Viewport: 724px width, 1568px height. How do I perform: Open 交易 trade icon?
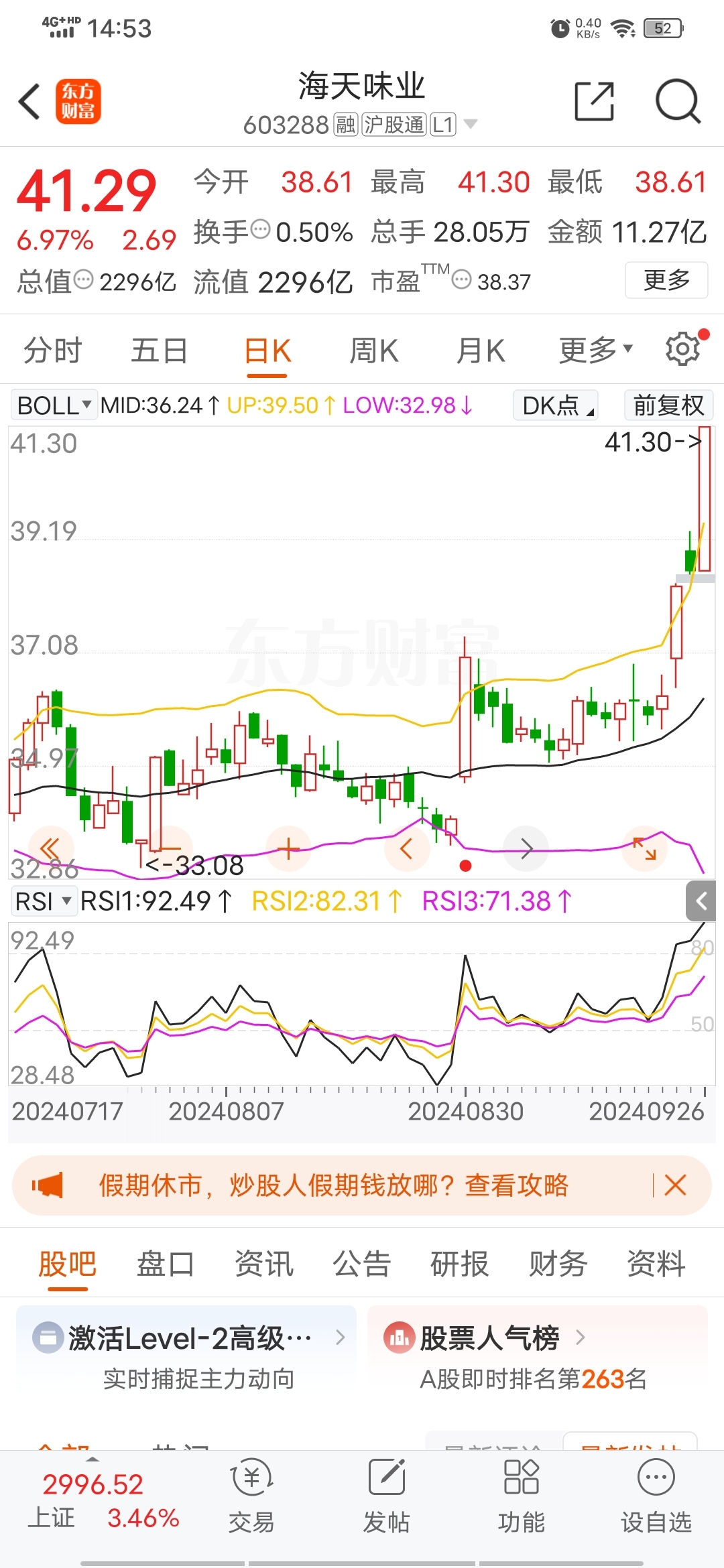(x=251, y=1496)
